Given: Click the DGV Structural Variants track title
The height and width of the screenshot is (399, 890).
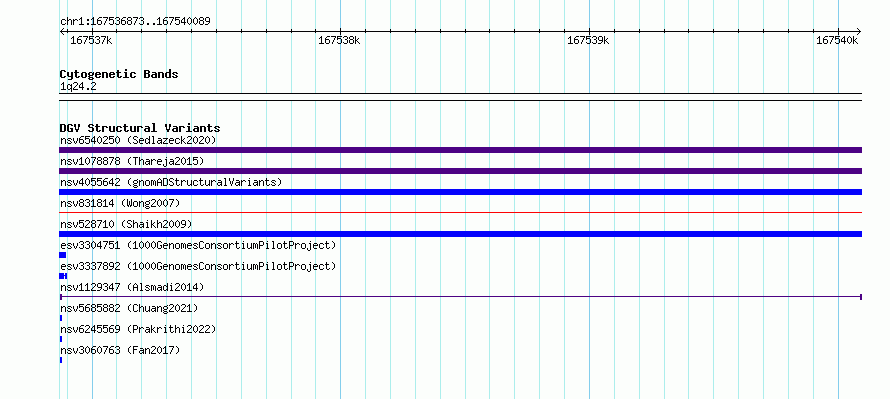Looking at the screenshot, I should coord(140,128).
